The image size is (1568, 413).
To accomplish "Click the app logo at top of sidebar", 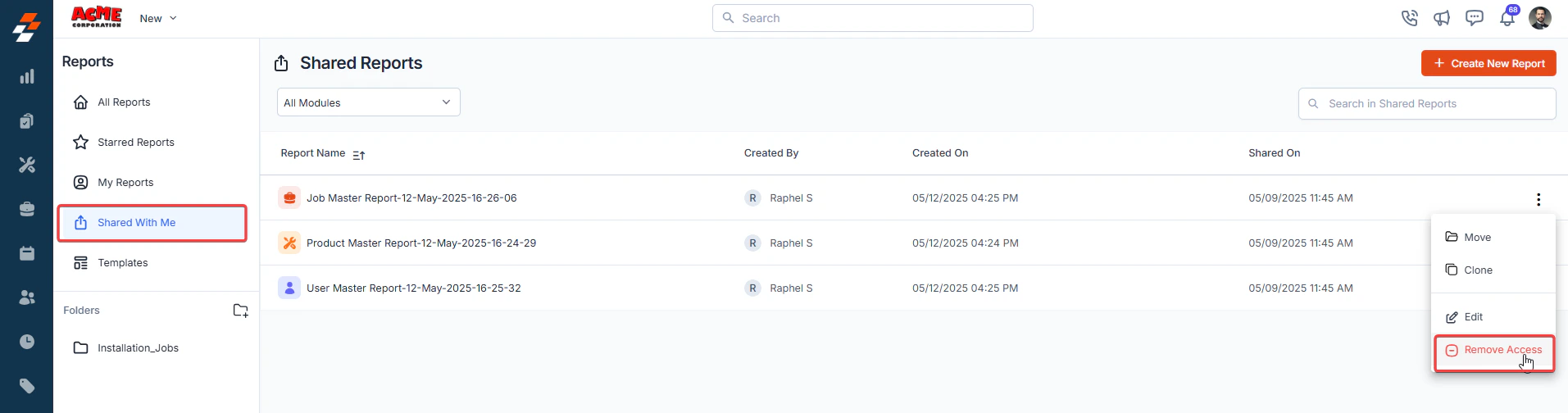I will (26, 27).
